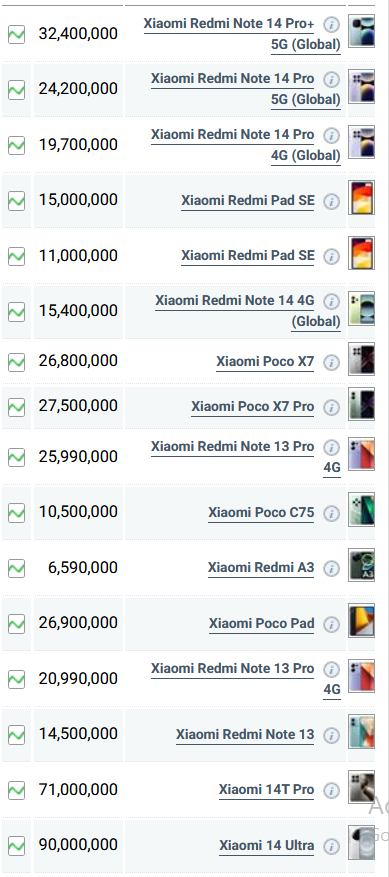
Task: Open the Xiaomi Poco X7 Pro link
Action: pyautogui.click(x=252, y=407)
